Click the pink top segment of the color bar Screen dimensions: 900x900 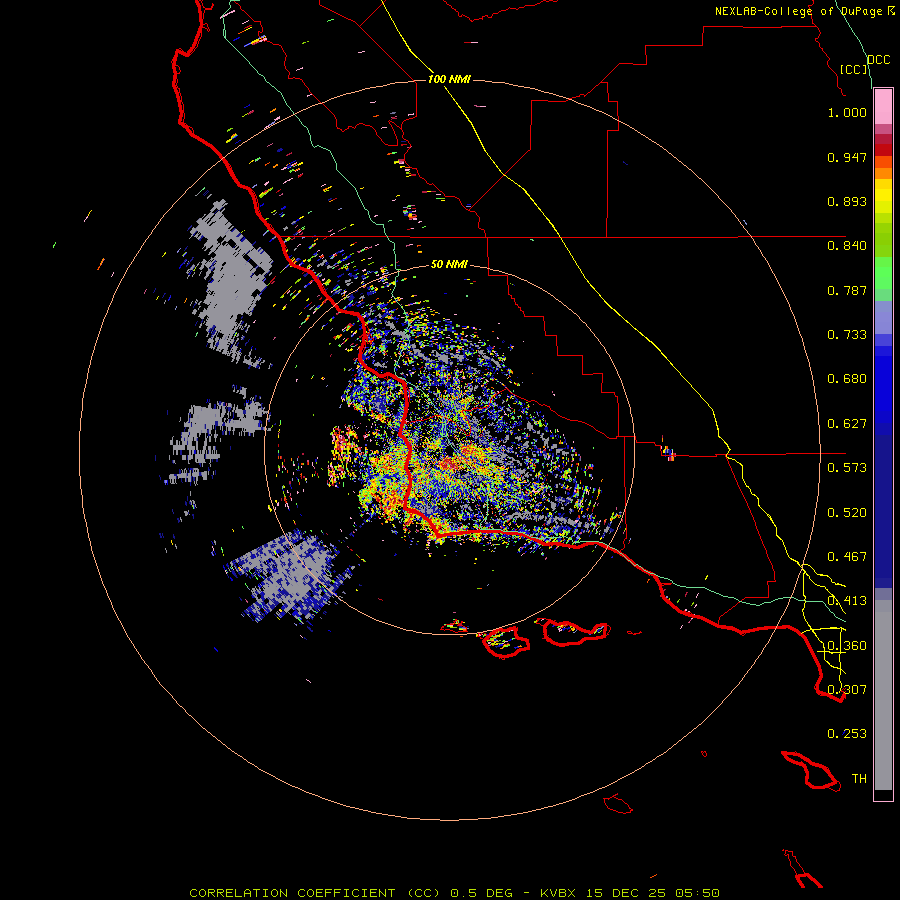point(883,107)
